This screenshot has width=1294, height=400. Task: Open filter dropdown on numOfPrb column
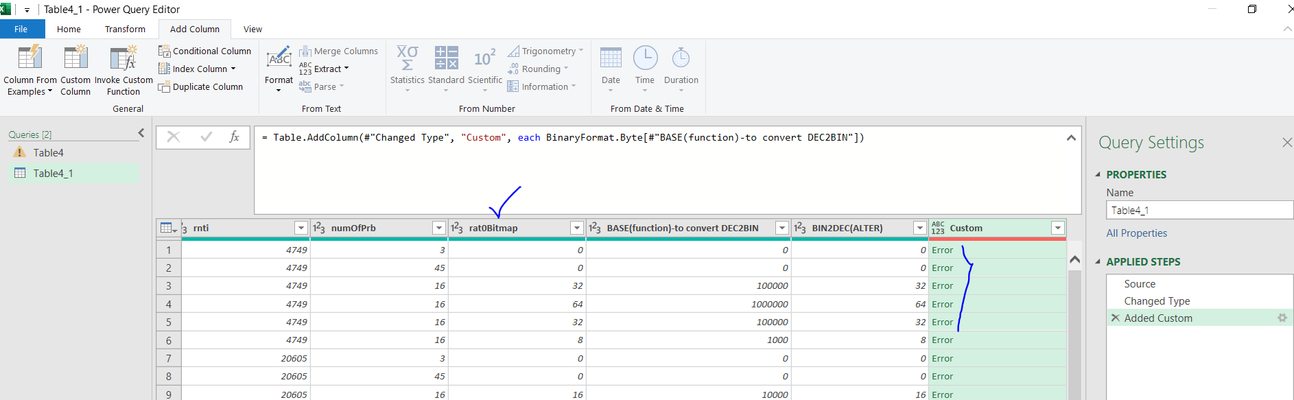tap(437, 228)
